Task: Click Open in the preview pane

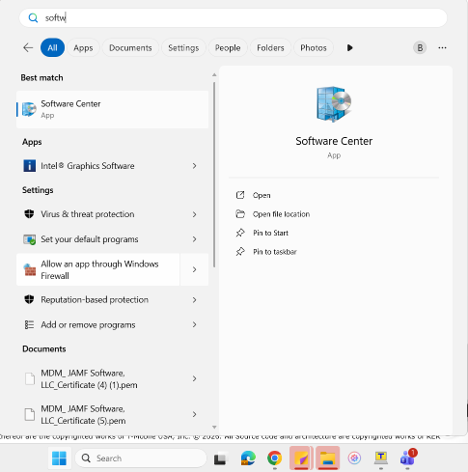Action: click(261, 195)
